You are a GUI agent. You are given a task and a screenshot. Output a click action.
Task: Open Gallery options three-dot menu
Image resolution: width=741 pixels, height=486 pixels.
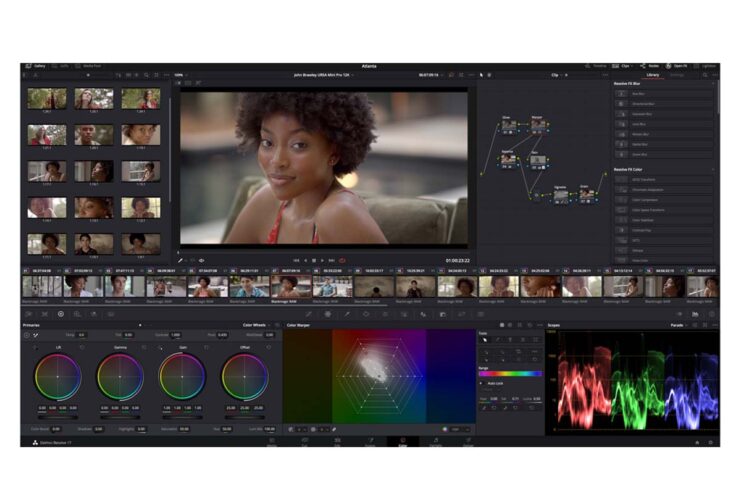[x=166, y=75]
